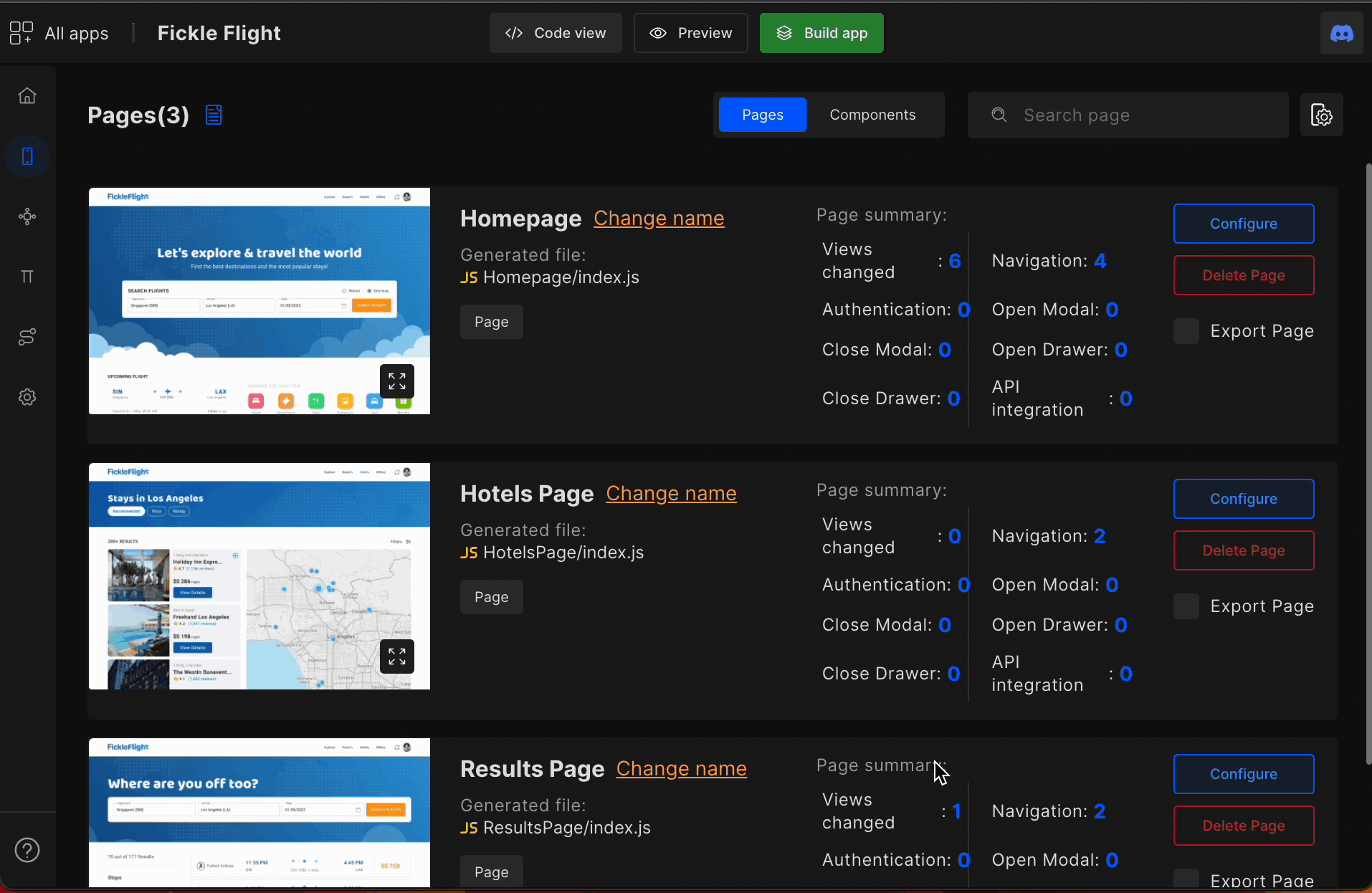Delete the Results Page

pyautogui.click(x=1244, y=826)
